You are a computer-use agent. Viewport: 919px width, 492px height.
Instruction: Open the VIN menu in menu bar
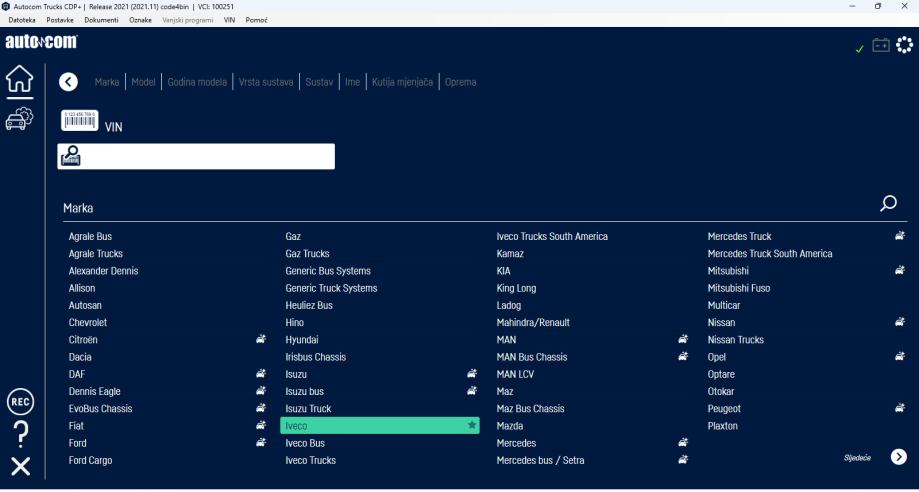[x=229, y=20]
